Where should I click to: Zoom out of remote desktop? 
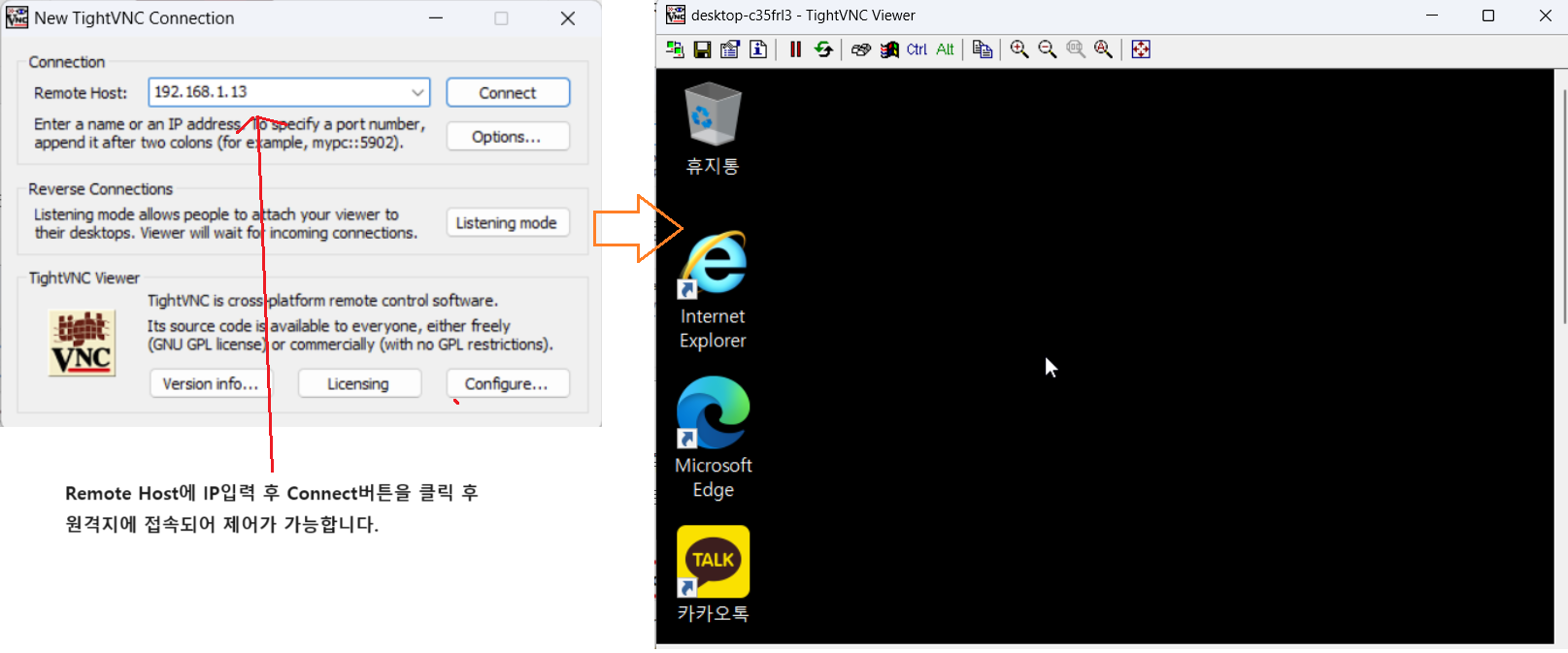[1048, 49]
